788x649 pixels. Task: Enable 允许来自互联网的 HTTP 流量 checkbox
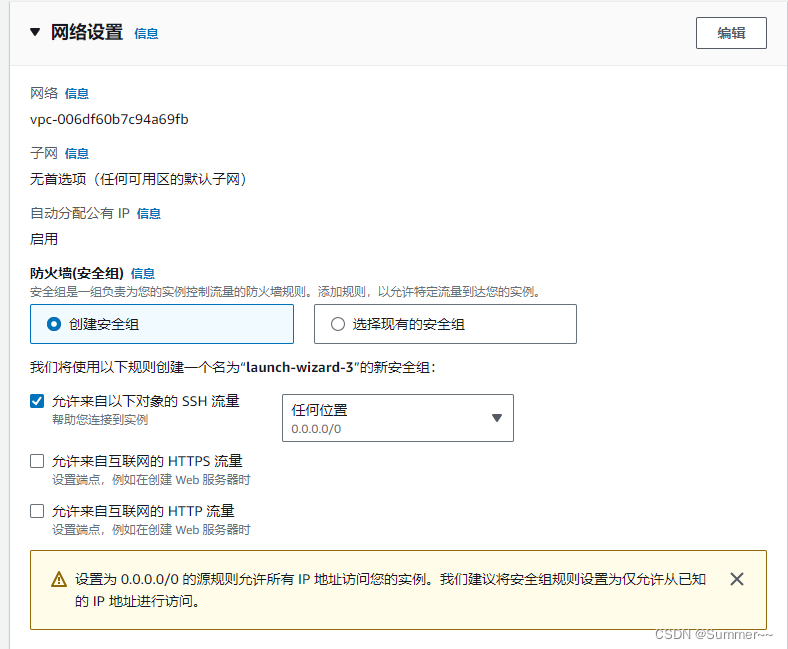point(37,511)
